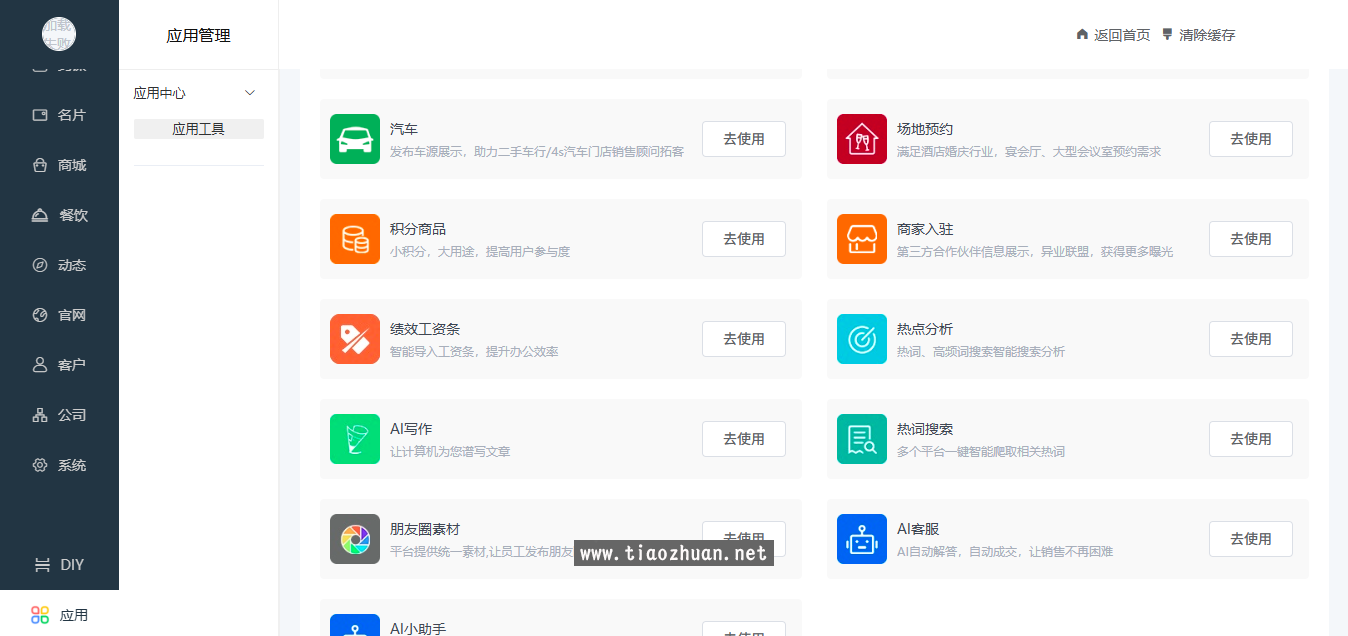Switch to the DIY sidebar section
The height and width of the screenshot is (636, 1348).
(60, 564)
